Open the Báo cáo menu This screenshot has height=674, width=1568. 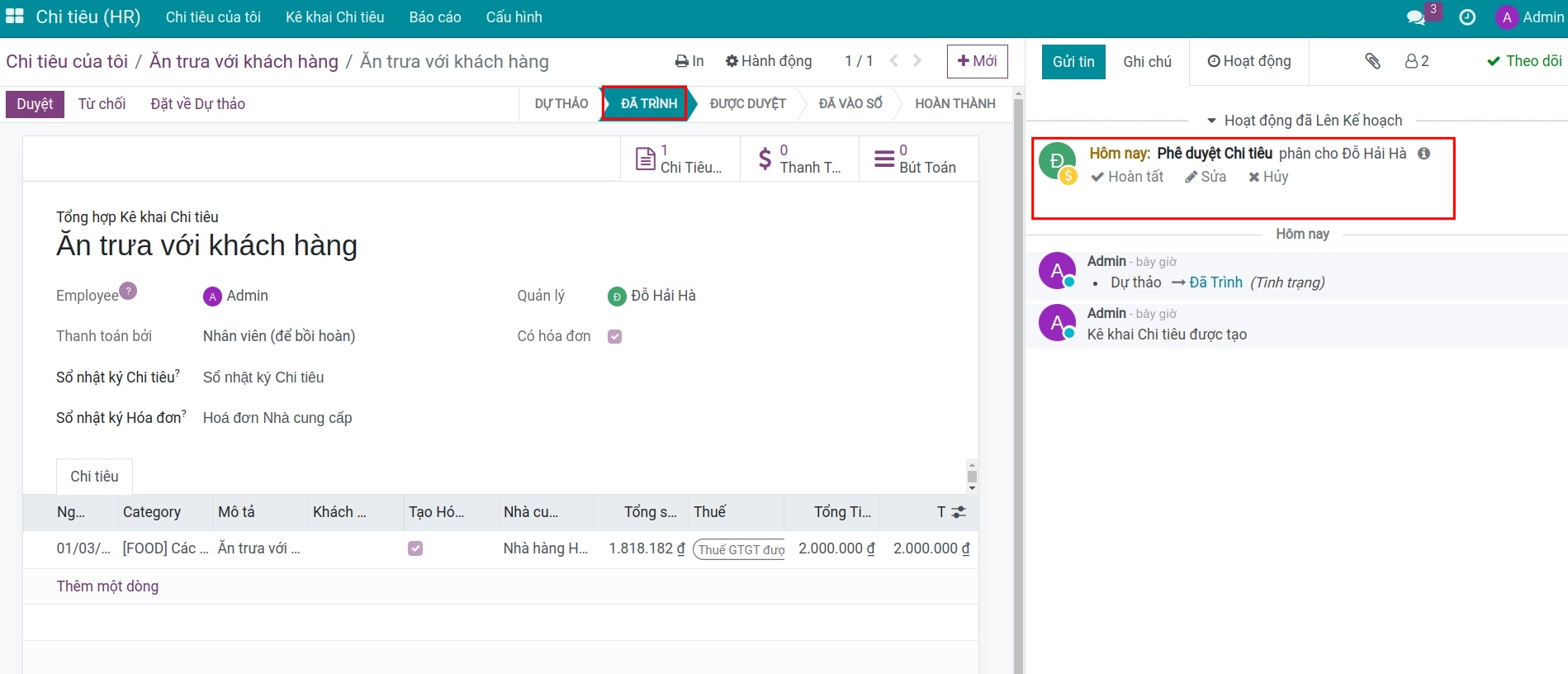coord(435,17)
